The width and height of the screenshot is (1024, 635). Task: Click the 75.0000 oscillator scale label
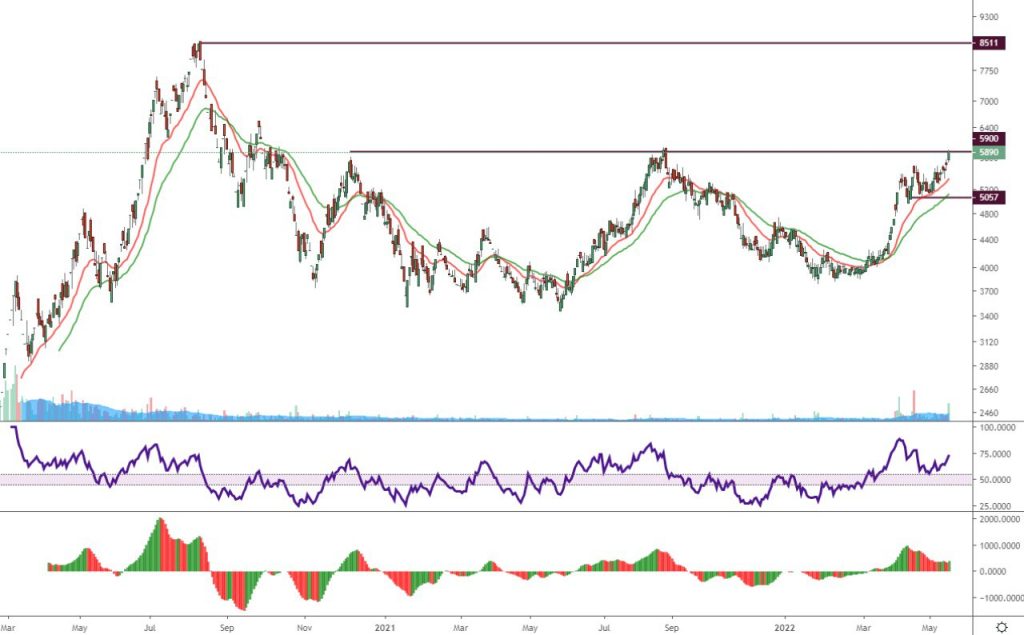(x=998, y=453)
